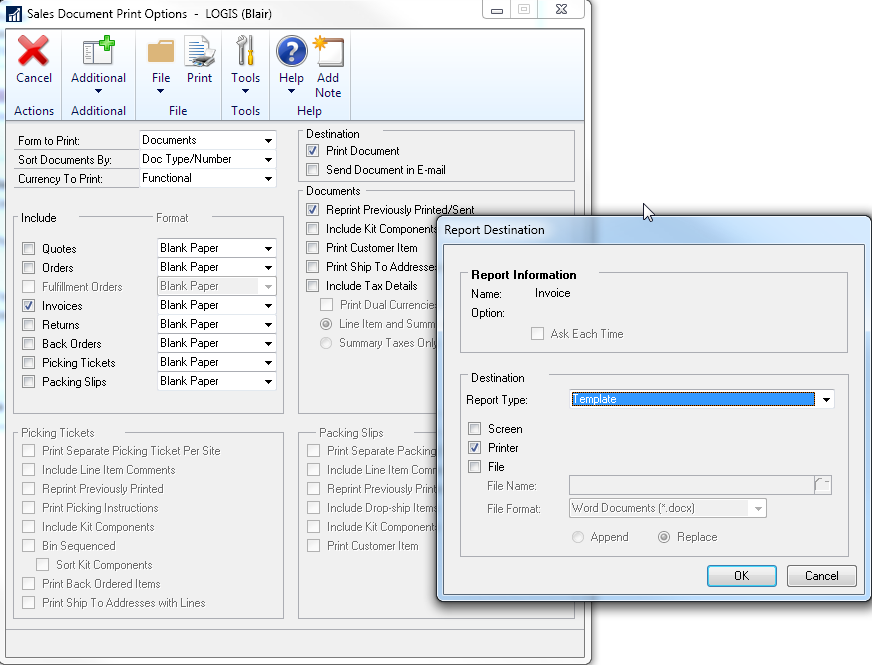This screenshot has height=665, width=872.
Task: Open the Tools icon menu
Action: click(x=245, y=51)
